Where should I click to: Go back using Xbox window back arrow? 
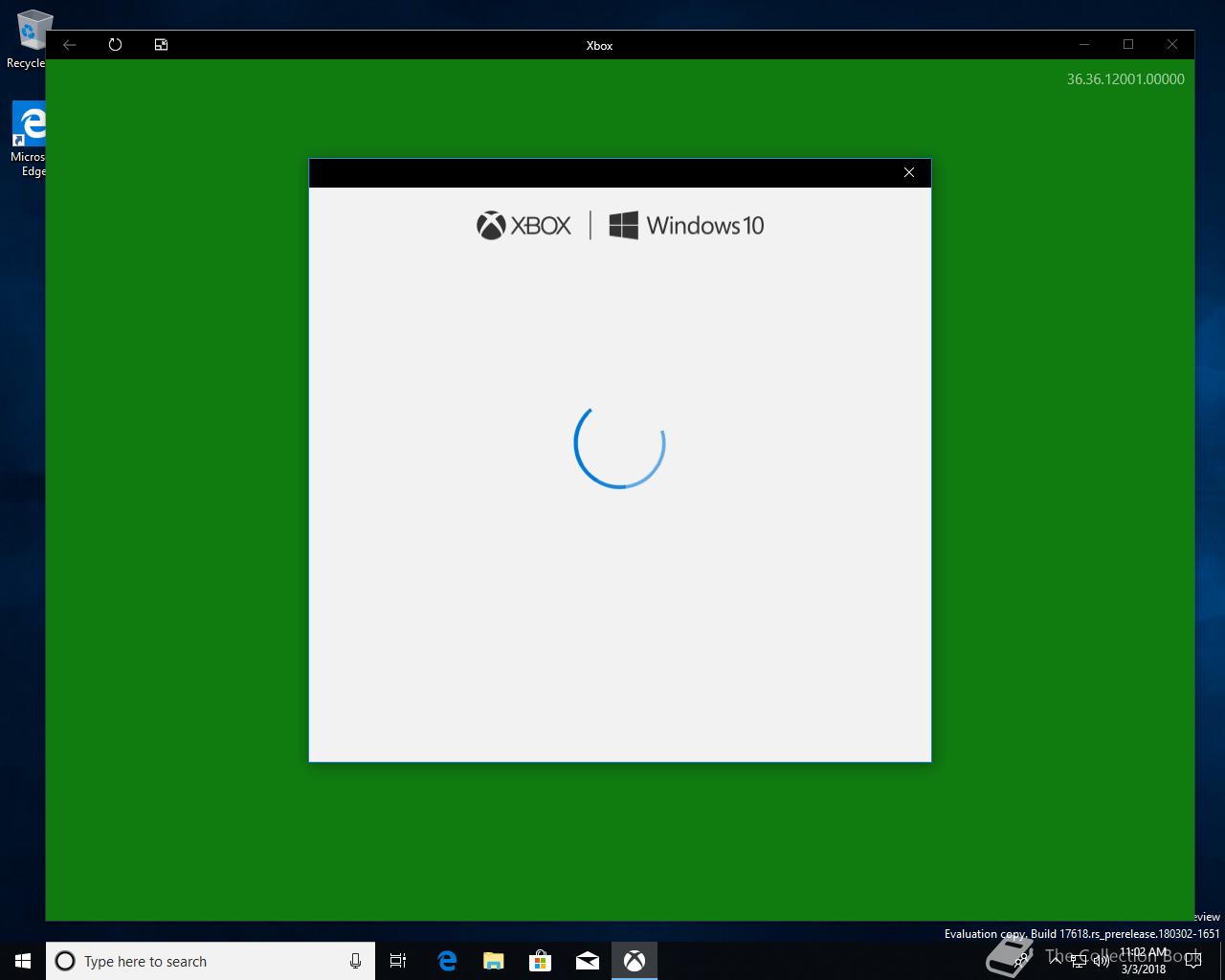pyautogui.click(x=69, y=45)
